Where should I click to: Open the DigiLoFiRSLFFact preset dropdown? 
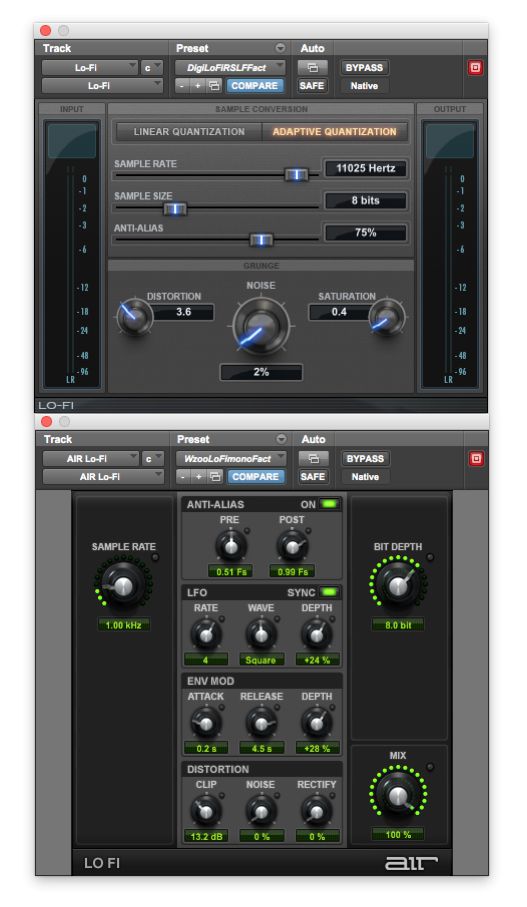click(x=230, y=68)
